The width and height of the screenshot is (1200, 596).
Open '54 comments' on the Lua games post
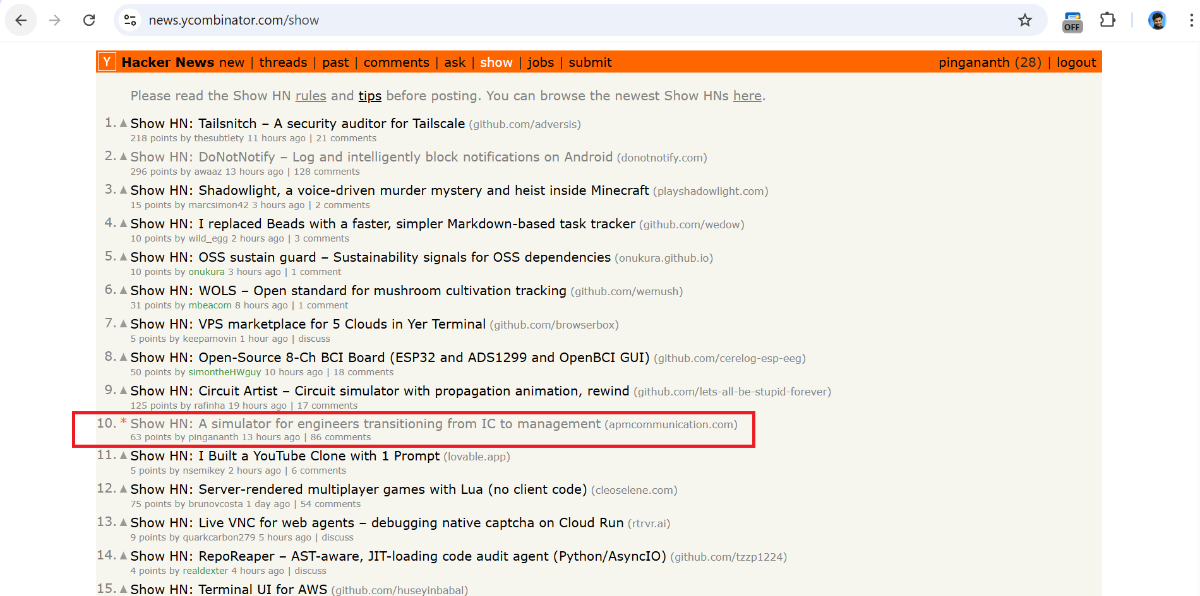pos(330,504)
